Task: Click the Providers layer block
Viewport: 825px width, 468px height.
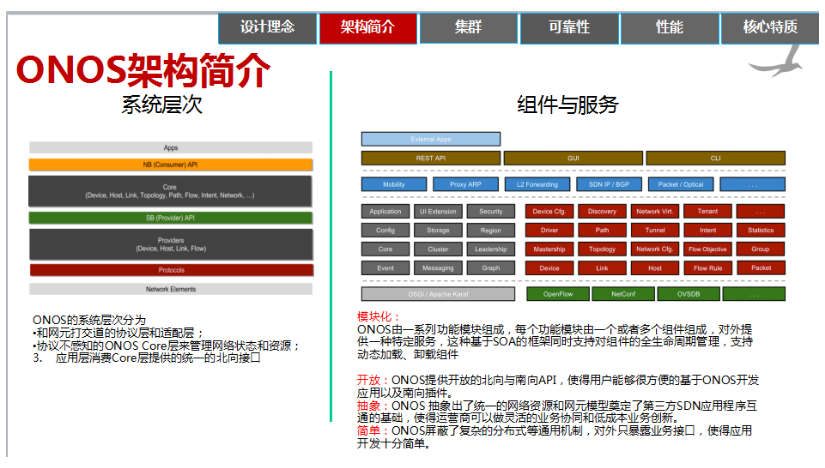Action: point(171,244)
